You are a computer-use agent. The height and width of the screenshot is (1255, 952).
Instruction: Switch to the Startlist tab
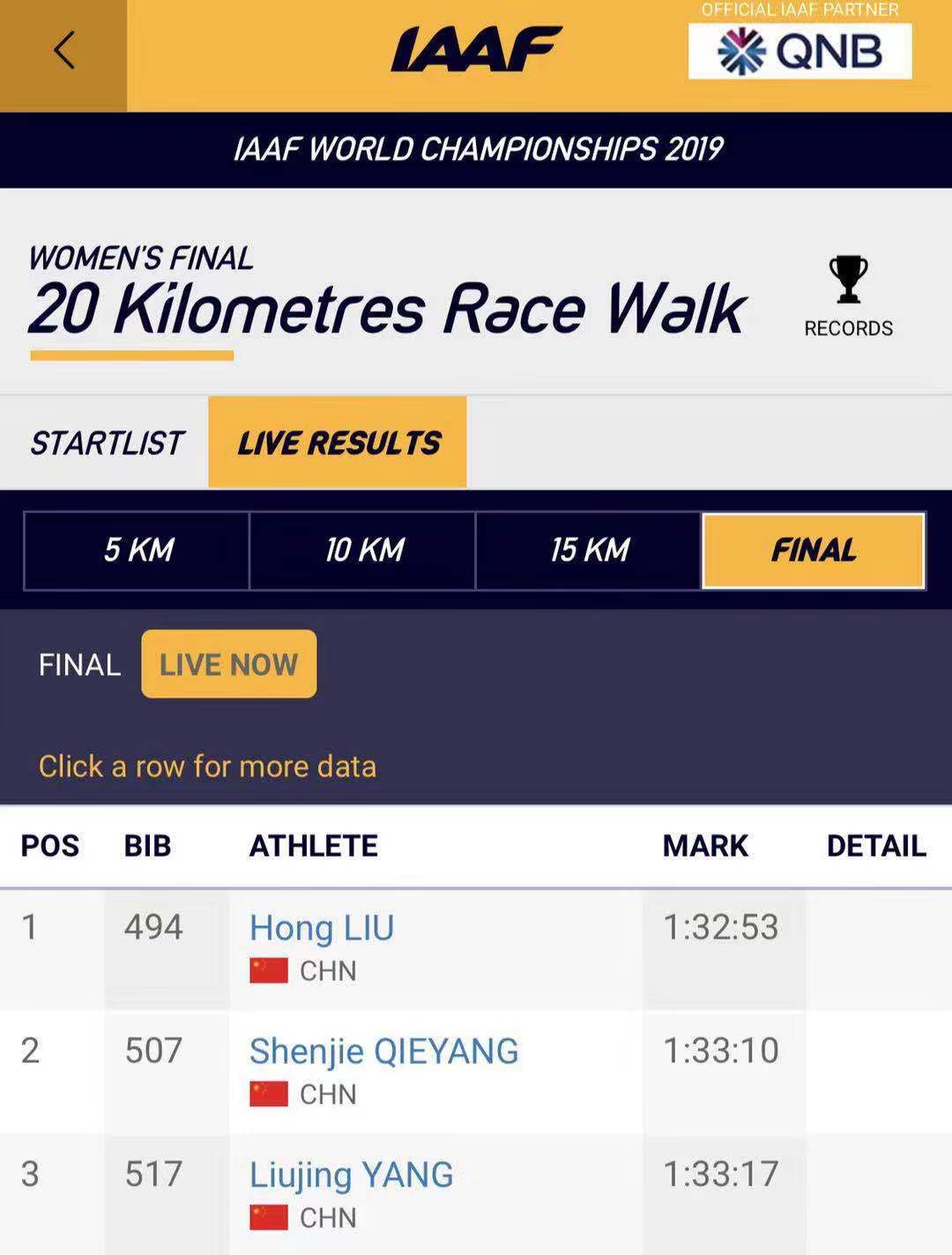[106, 442]
